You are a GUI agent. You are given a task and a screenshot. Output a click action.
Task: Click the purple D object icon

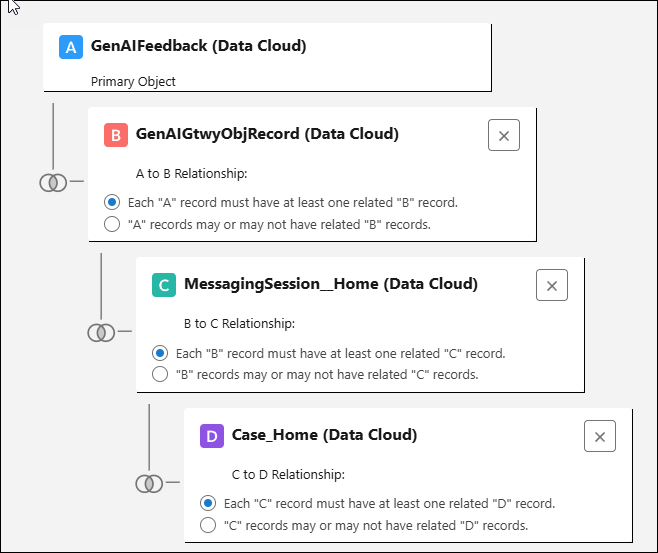pyautogui.click(x=212, y=436)
